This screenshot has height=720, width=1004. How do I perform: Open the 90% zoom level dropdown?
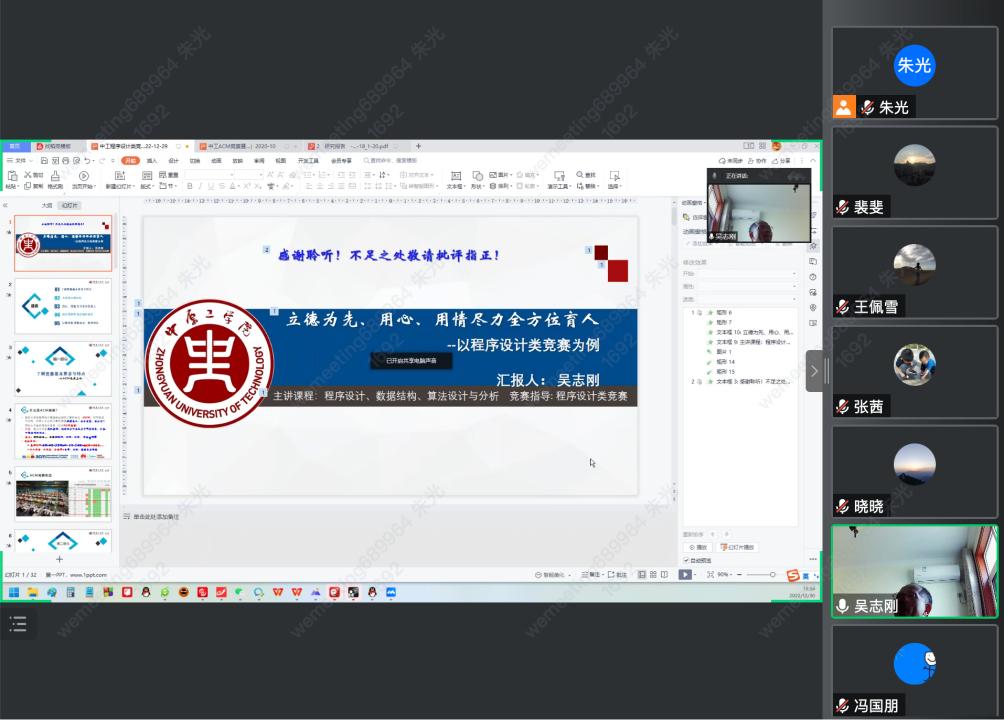pyautogui.click(x=722, y=575)
